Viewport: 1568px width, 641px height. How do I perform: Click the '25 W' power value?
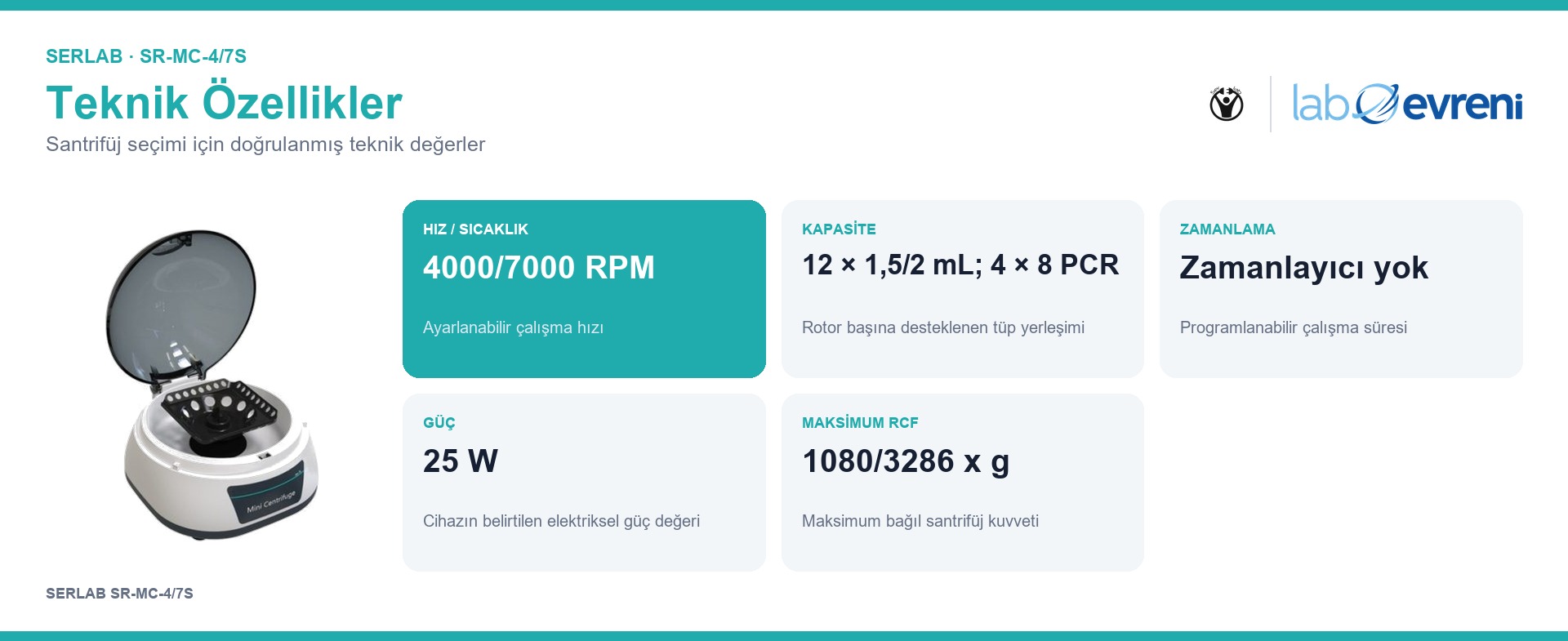pos(461,461)
